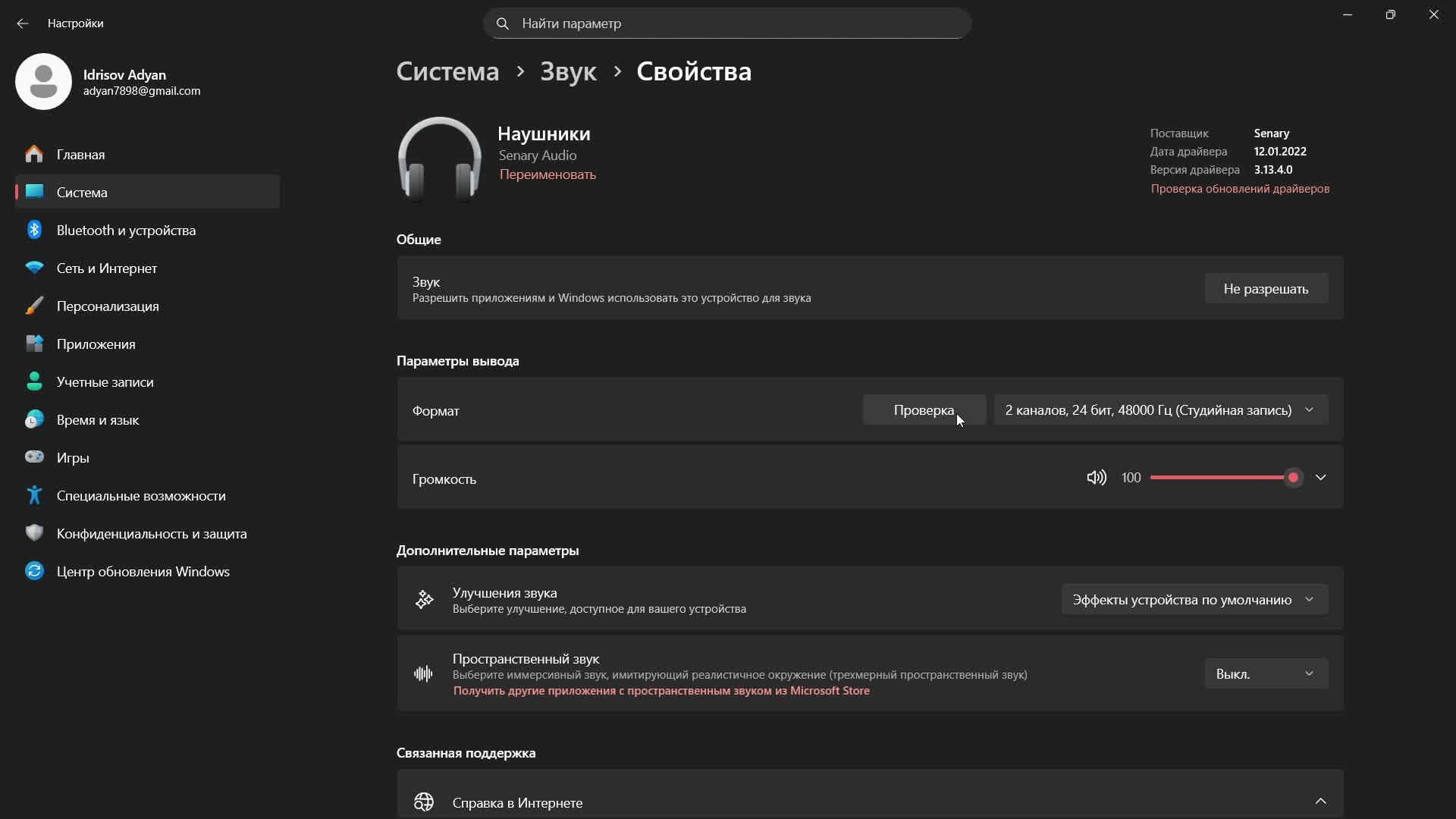Click the Игры gamepad icon
The image size is (1456, 819).
point(34,457)
